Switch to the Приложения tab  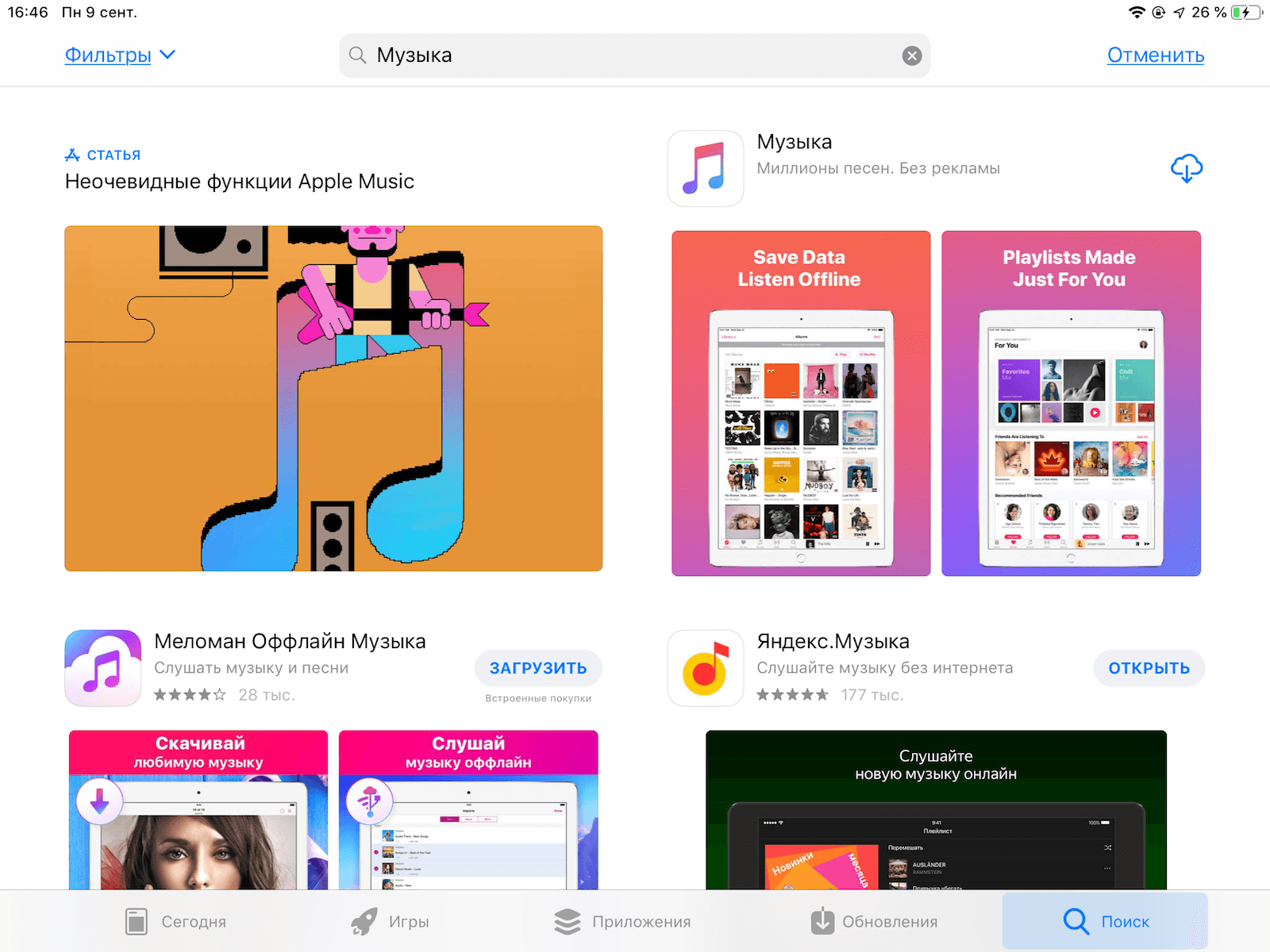[x=622, y=922]
